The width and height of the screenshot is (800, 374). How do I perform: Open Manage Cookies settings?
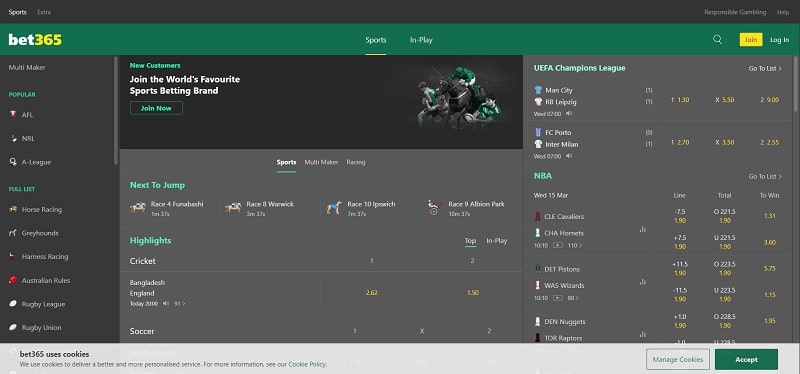pos(678,360)
